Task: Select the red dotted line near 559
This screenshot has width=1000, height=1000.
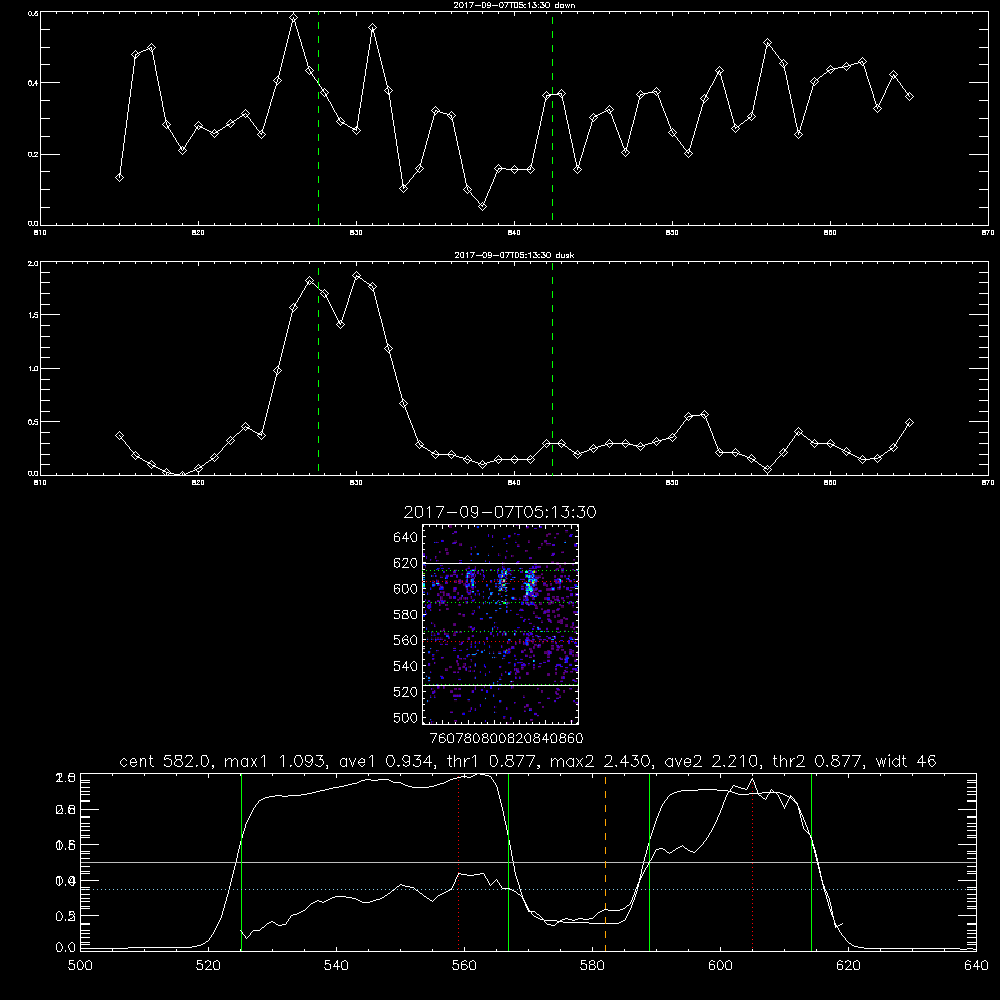Action: (x=459, y=861)
